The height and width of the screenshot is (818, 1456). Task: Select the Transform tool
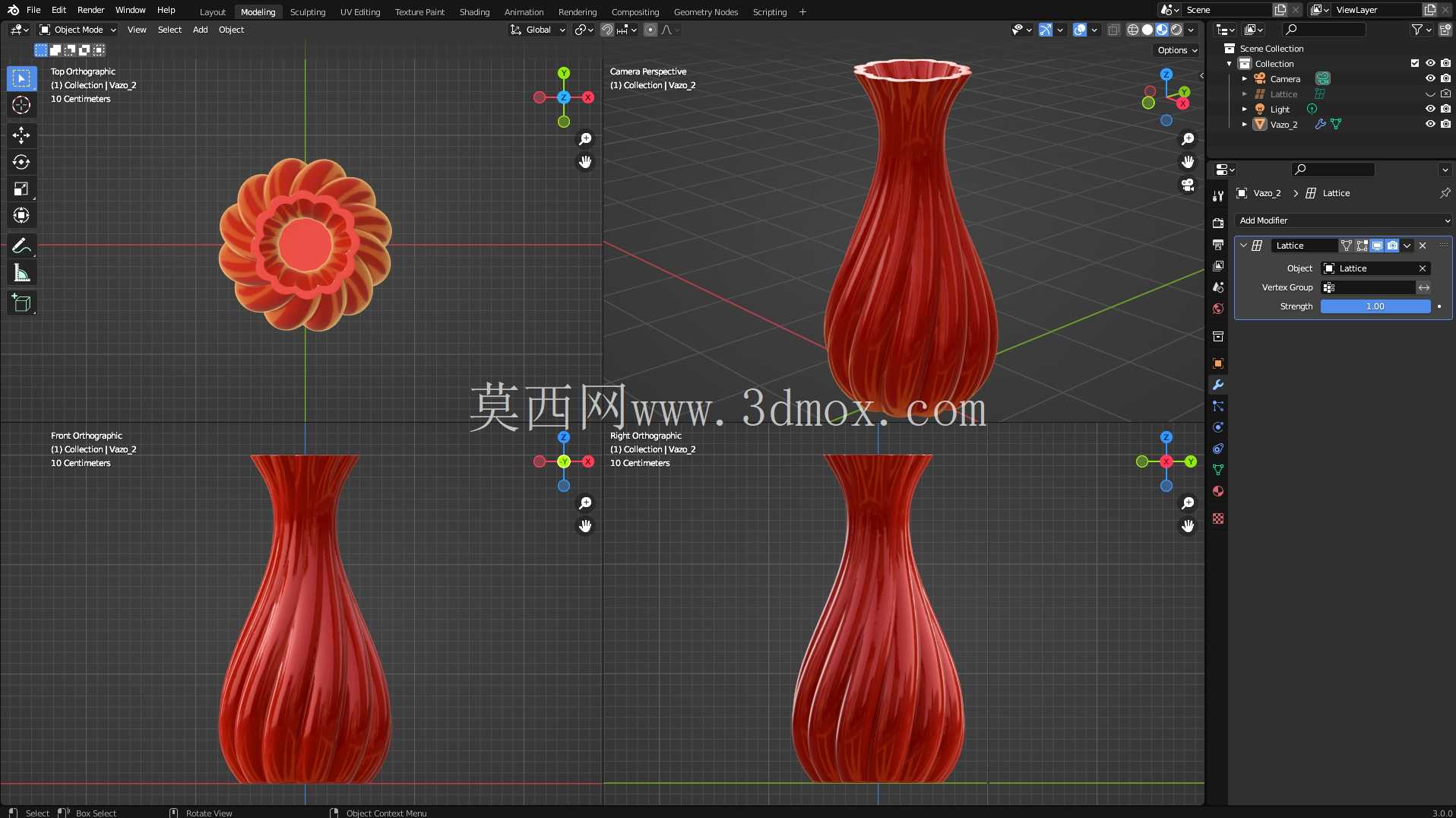point(21,216)
